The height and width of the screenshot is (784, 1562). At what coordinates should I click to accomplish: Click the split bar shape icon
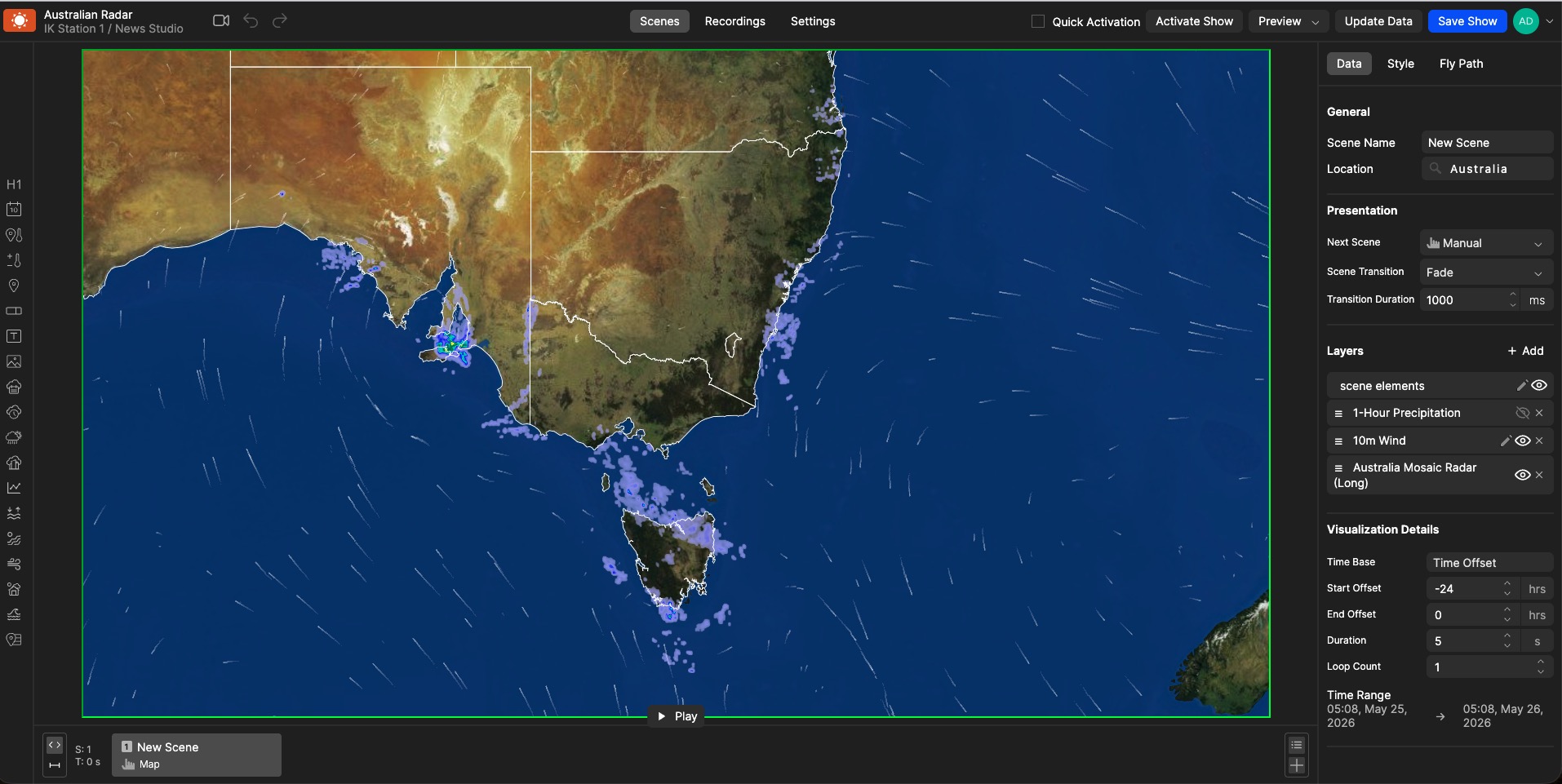pos(14,311)
